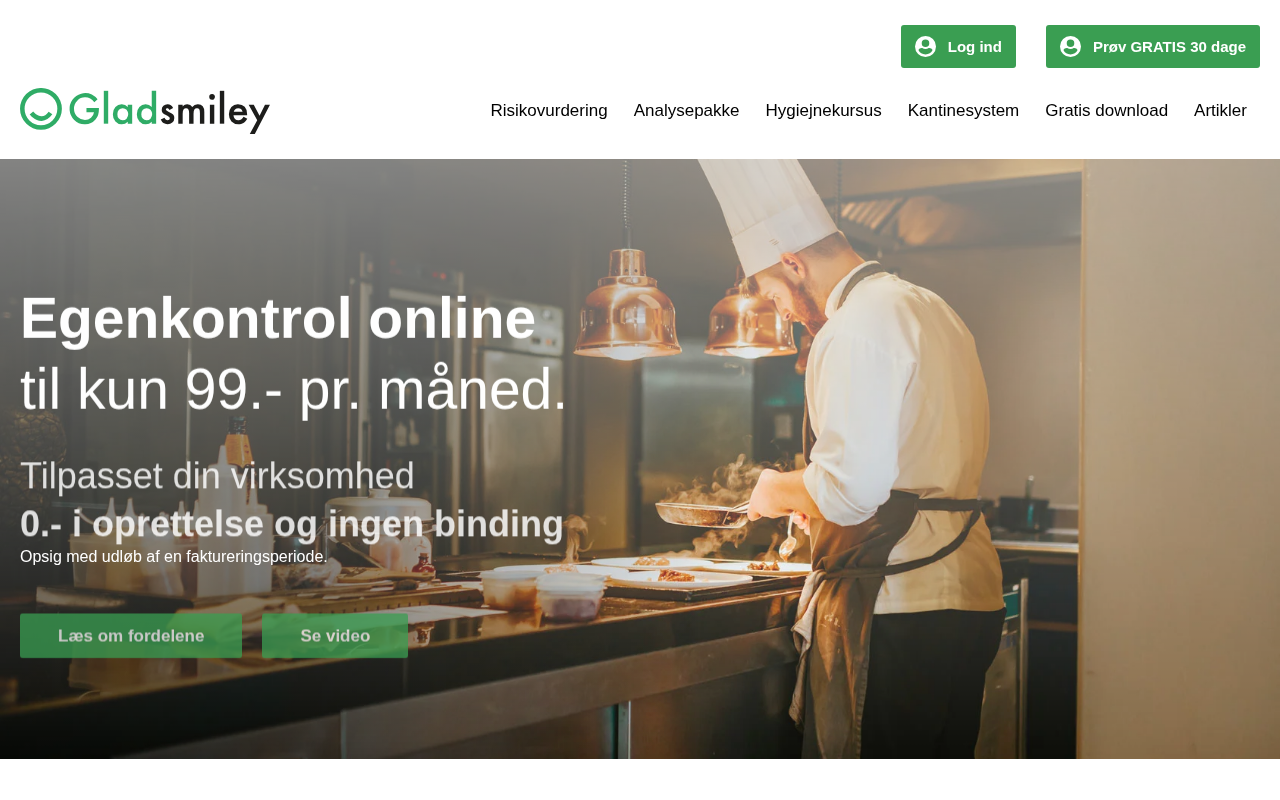This screenshot has height=800, width=1280.
Task: Click the Egenkontrol online headline
Action: click(x=278, y=318)
